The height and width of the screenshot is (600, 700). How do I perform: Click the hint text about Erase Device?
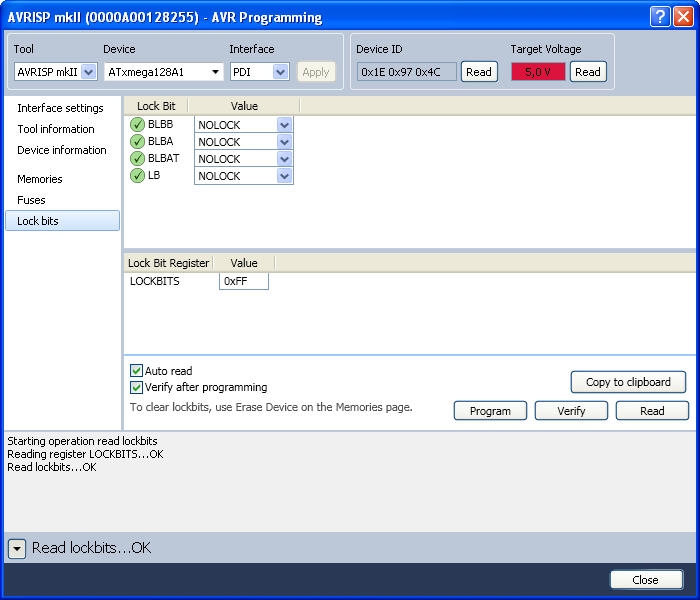[271, 407]
